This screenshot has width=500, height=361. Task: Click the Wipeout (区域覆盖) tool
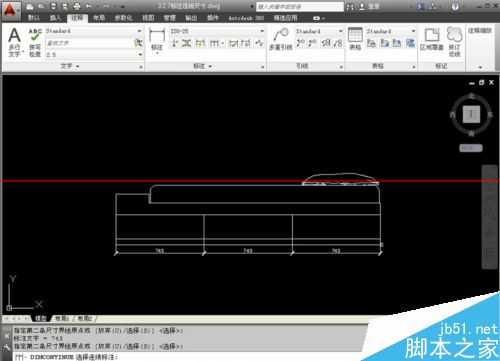[432, 39]
